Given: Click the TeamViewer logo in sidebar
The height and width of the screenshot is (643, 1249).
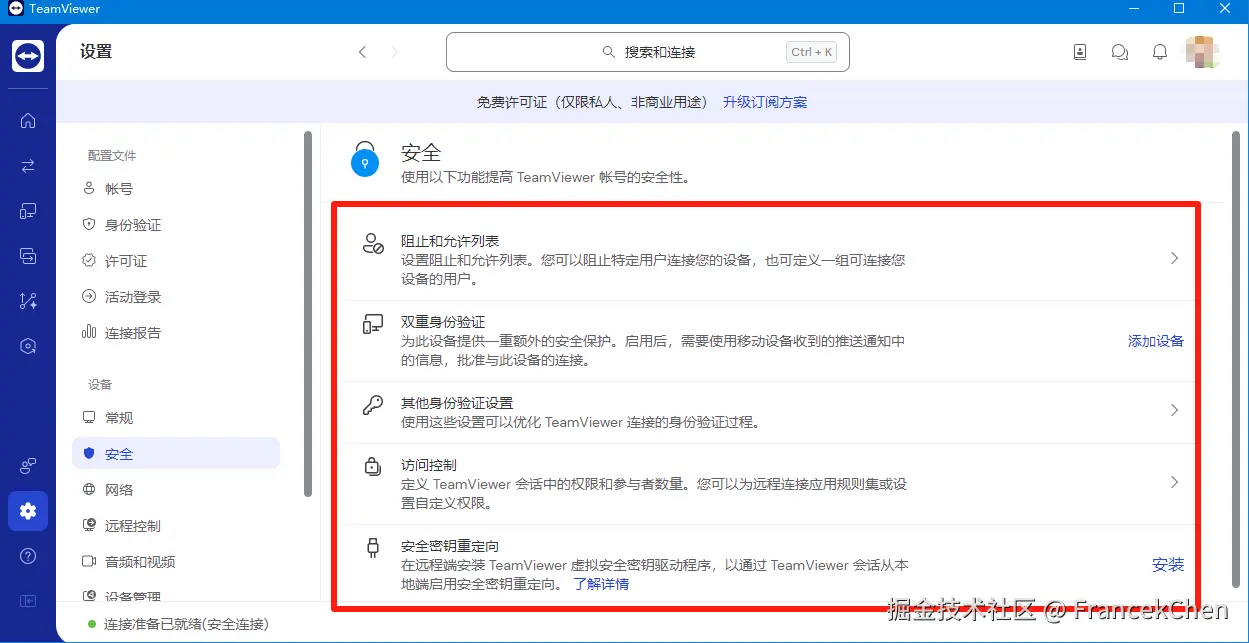Looking at the screenshot, I should click(x=28, y=56).
